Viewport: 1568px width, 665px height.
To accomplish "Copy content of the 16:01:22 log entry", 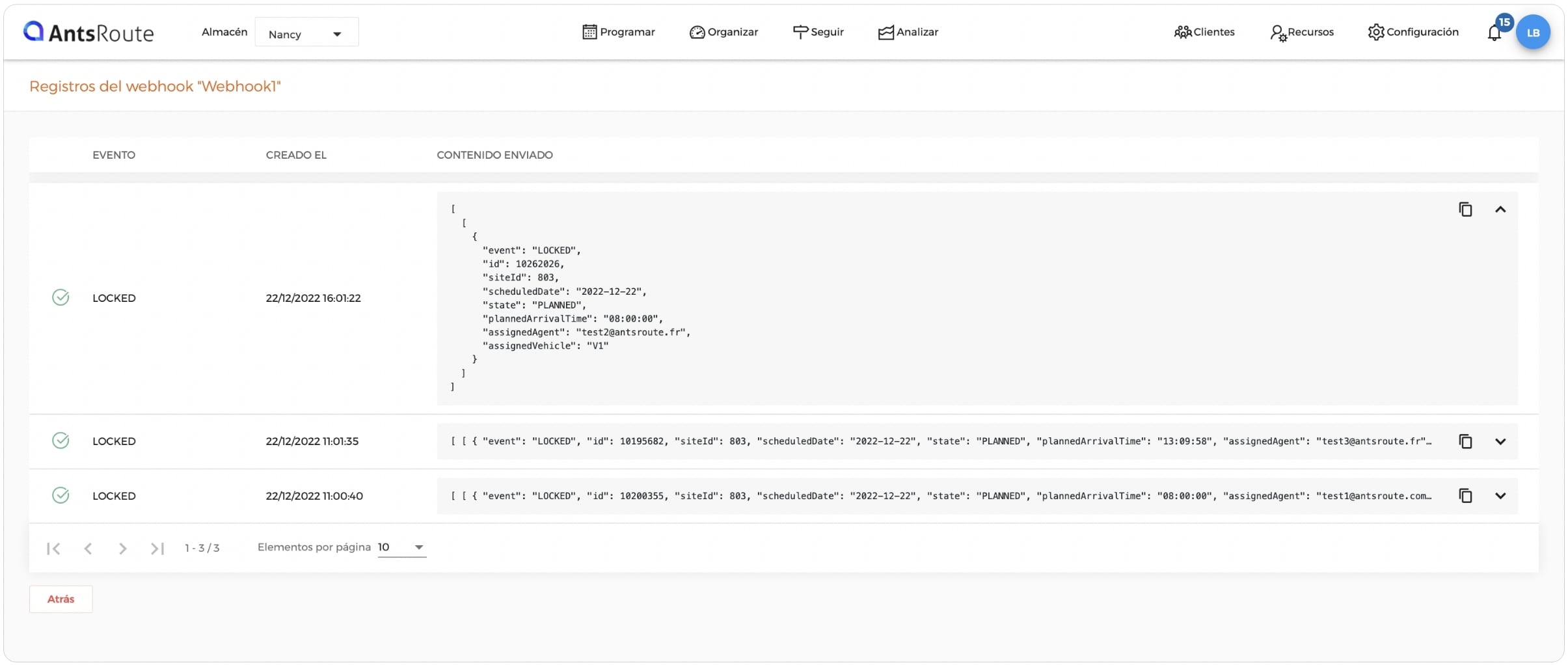I will [x=1465, y=210].
